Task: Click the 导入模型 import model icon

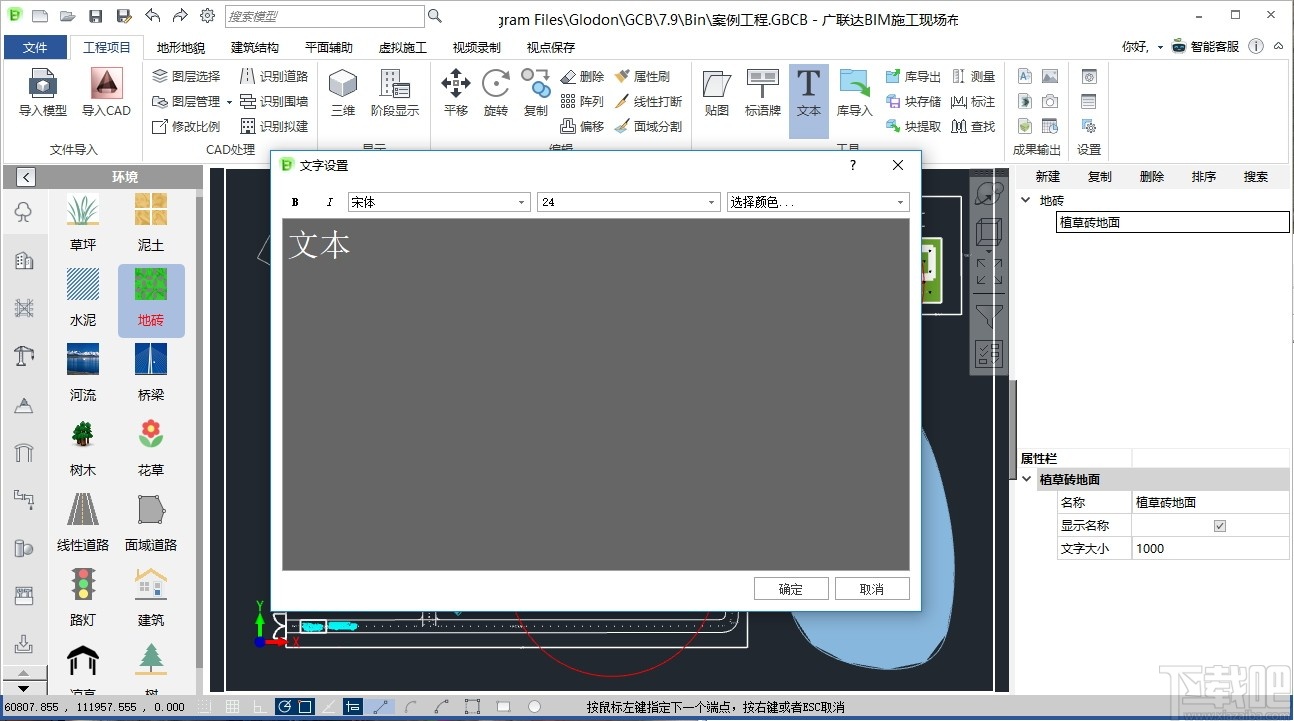Action: [x=43, y=93]
